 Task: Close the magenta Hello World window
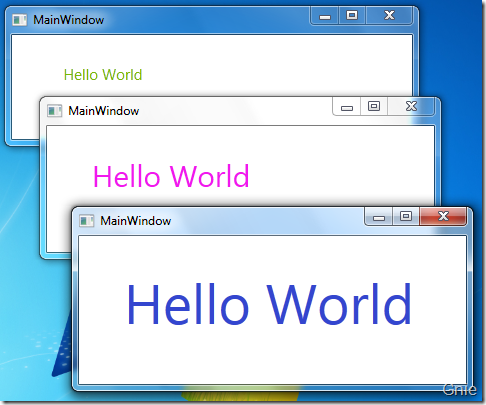click(x=411, y=107)
